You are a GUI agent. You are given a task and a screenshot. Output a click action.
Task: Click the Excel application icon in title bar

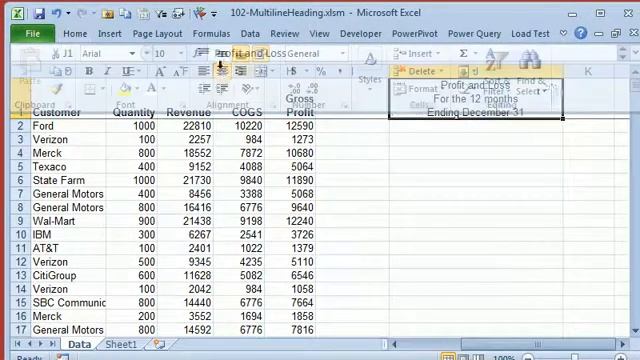pos(18,13)
